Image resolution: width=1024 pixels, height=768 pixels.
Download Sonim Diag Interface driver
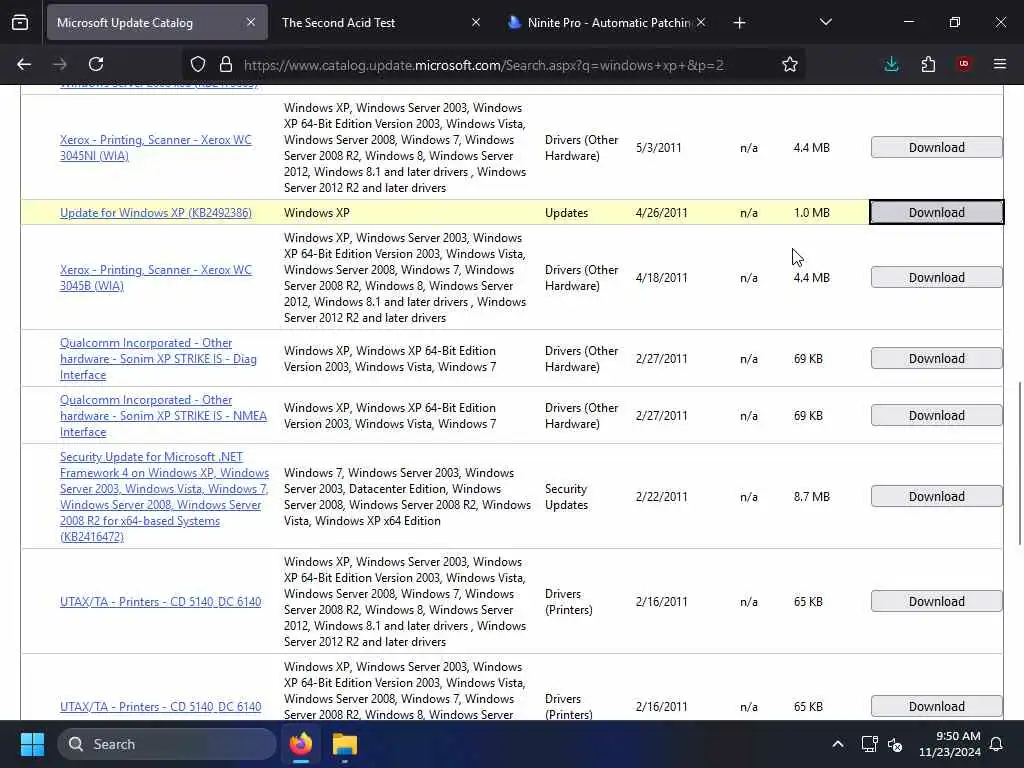click(936, 359)
